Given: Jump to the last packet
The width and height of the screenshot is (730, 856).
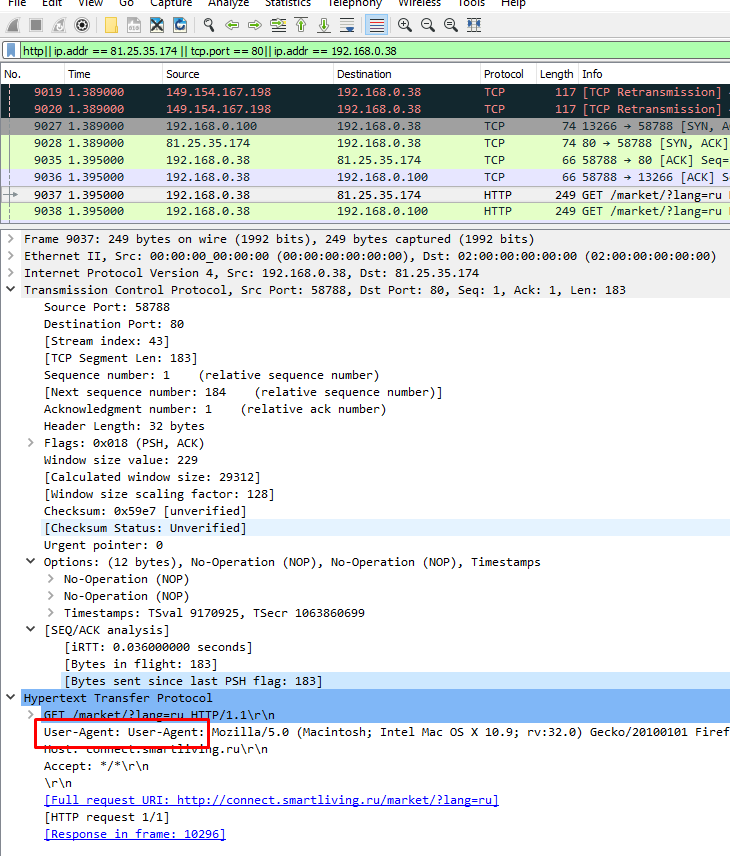Looking at the screenshot, I should point(324,25).
